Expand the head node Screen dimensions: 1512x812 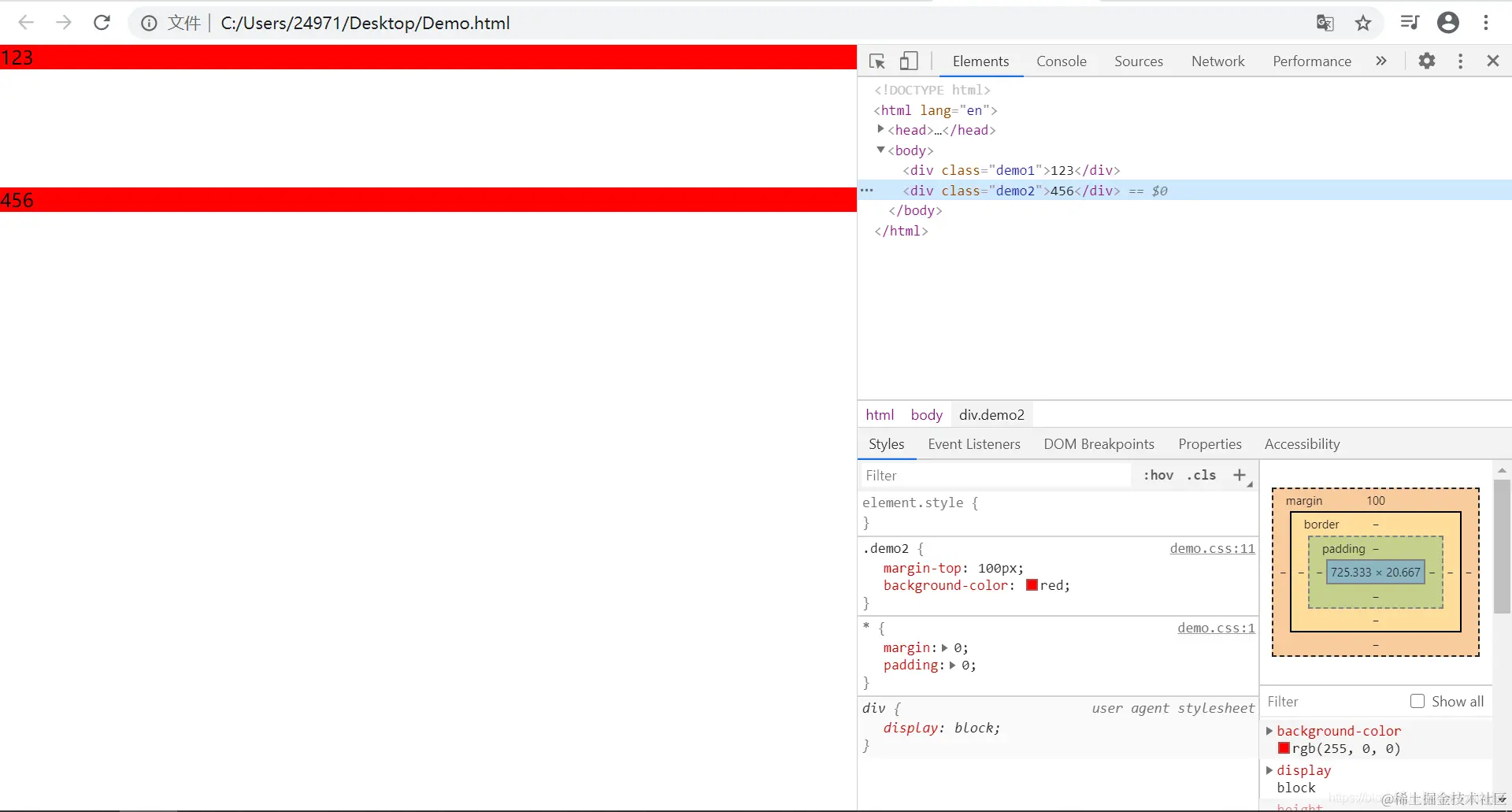tap(880, 129)
